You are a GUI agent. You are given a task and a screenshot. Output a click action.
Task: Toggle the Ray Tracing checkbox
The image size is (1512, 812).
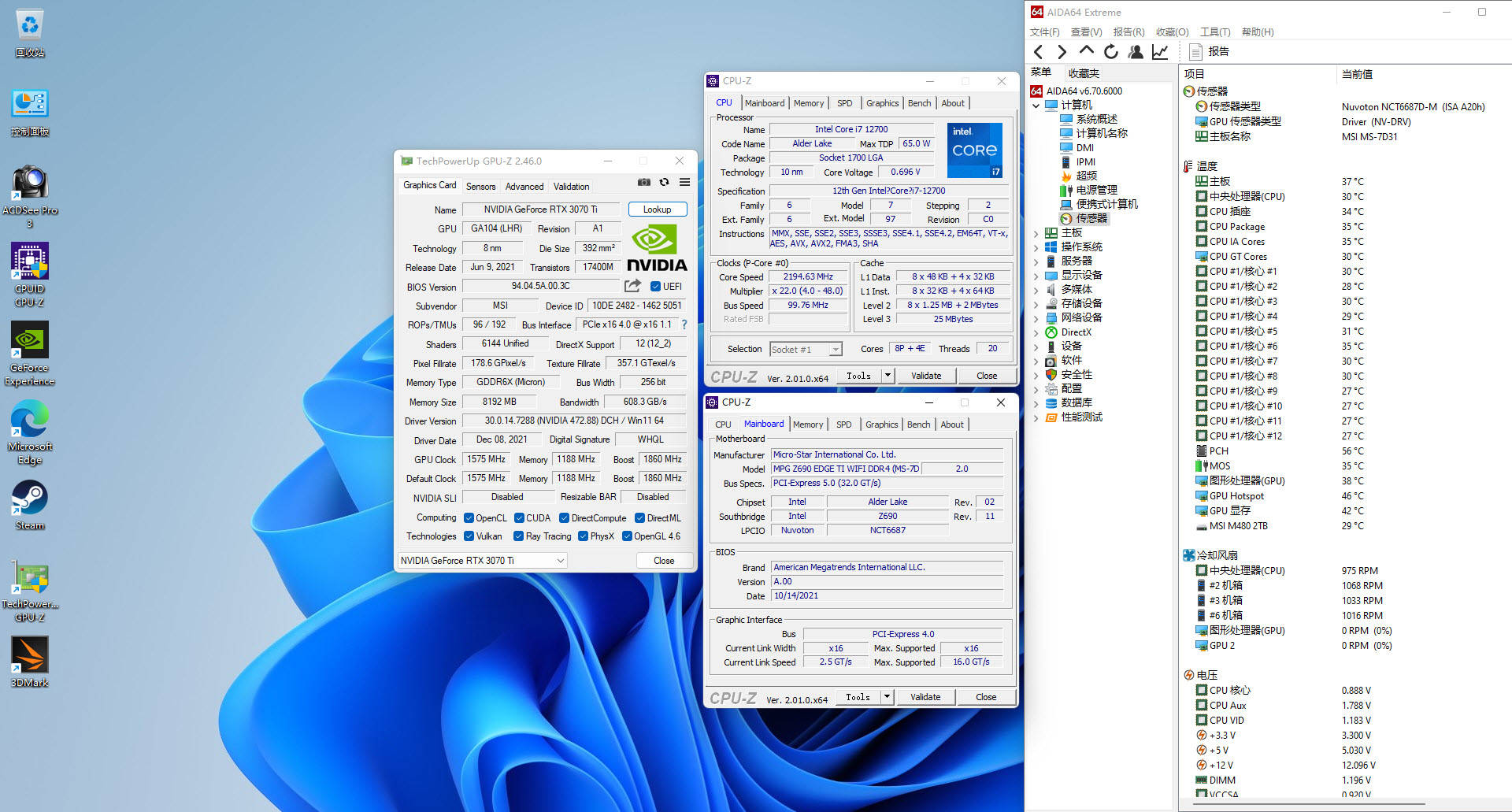(x=518, y=536)
